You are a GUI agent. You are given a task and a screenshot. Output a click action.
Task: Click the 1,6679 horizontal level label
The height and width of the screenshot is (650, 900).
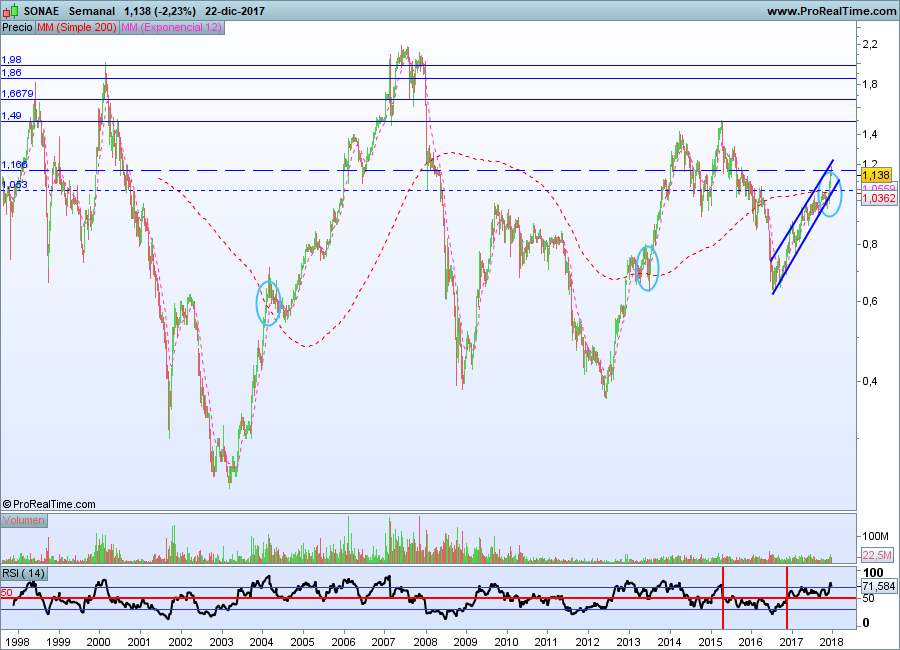17,94
